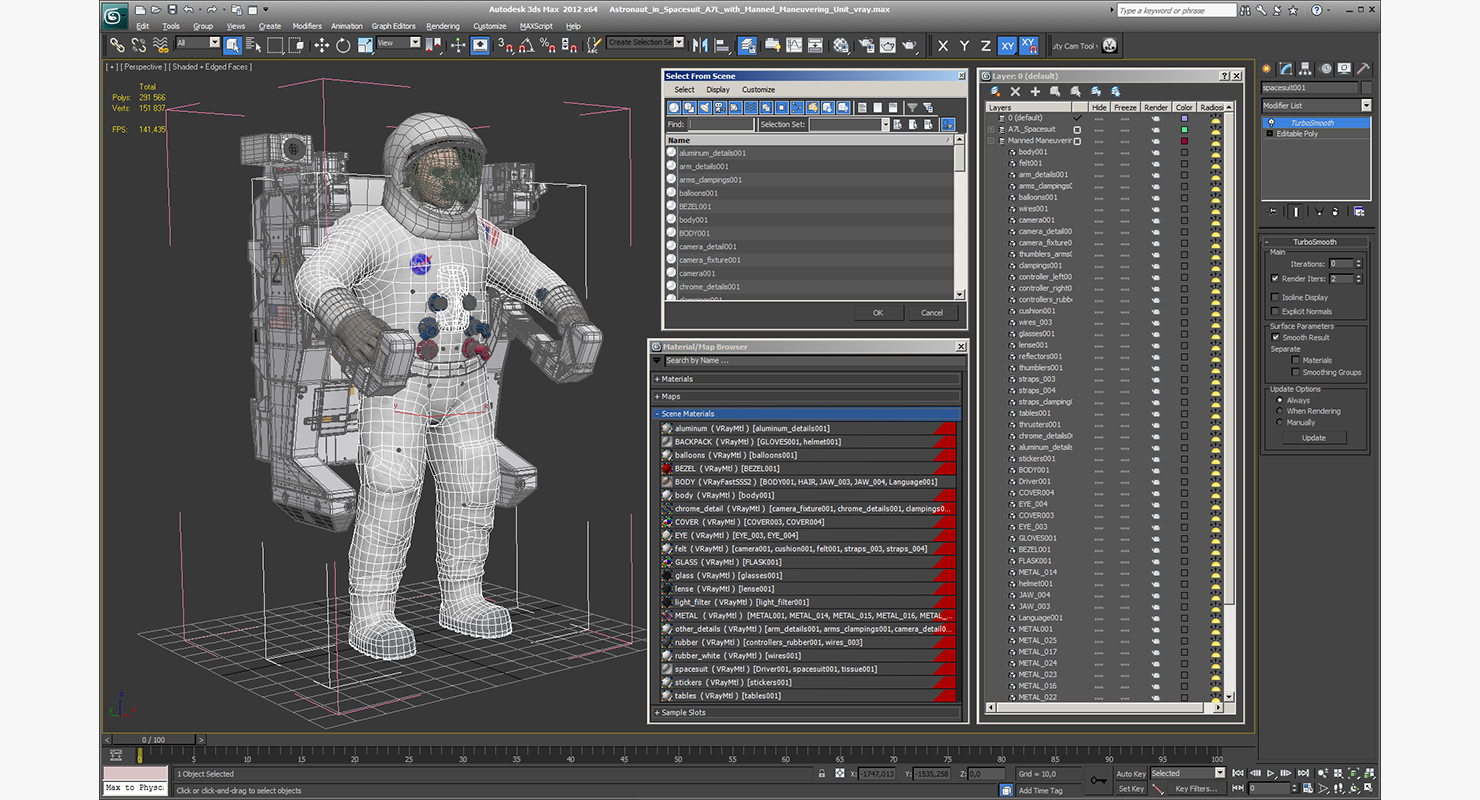
Task: Toggle the Render Iters checkbox
Action: [x=1275, y=278]
